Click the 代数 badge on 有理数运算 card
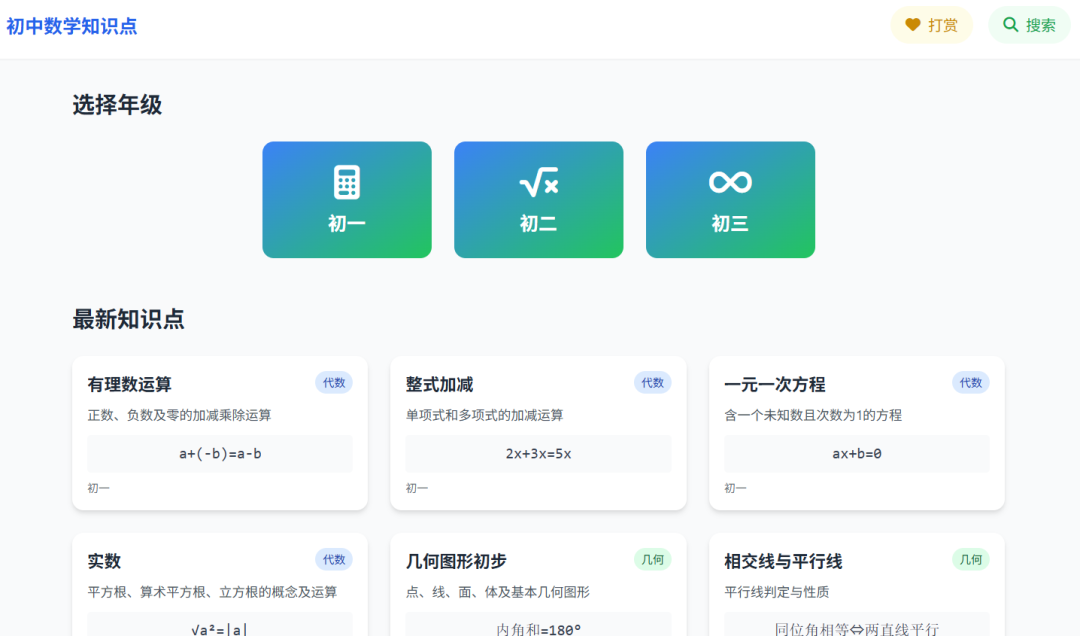Image resolution: width=1080 pixels, height=636 pixels. coord(333,383)
